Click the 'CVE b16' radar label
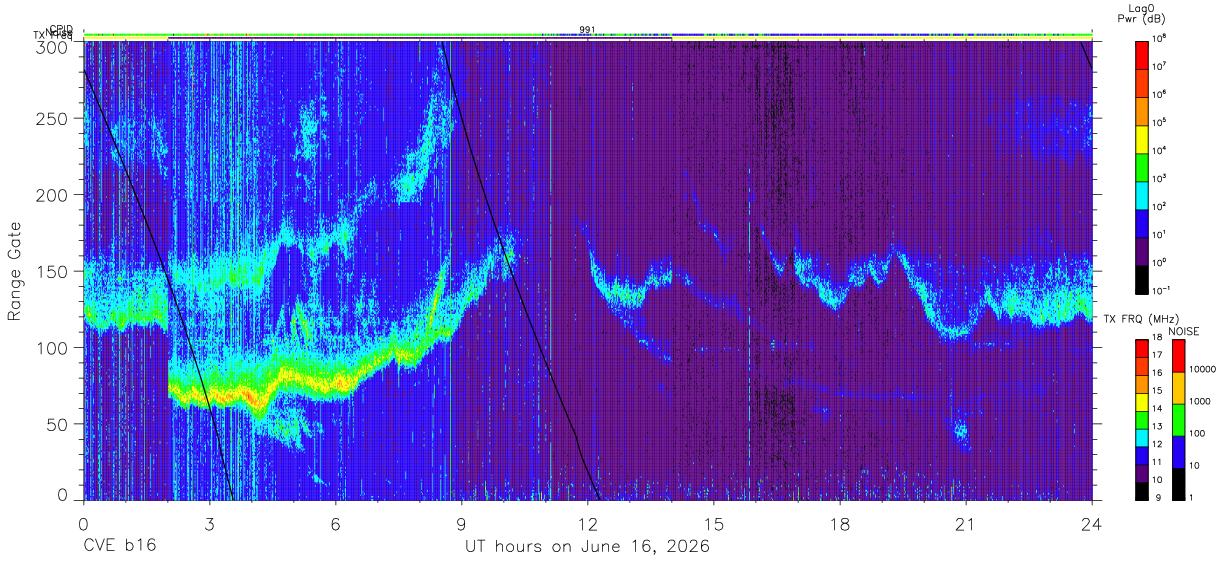Screen dimensions: 1228x567 click(x=119, y=547)
